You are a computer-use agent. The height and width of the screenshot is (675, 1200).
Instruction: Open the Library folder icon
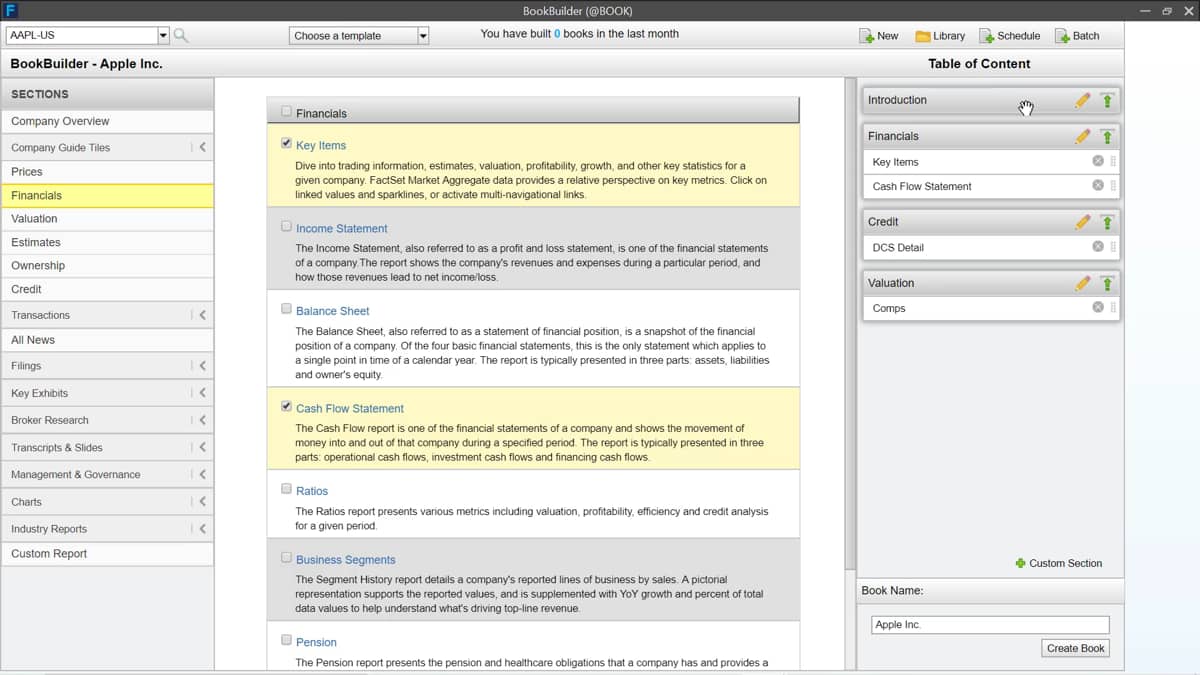click(x=923, y=36)
